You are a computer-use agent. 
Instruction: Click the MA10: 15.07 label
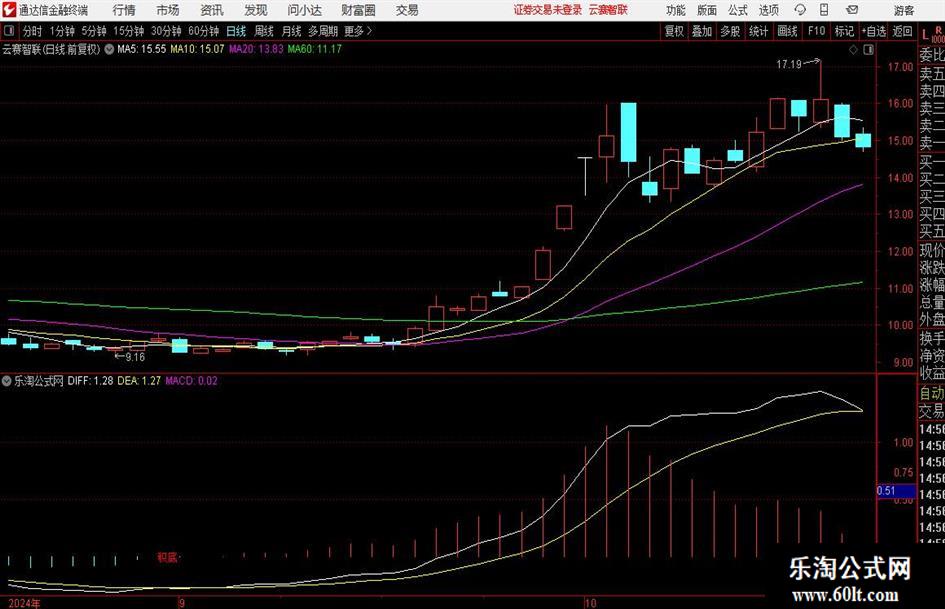(x=197, y=49)
